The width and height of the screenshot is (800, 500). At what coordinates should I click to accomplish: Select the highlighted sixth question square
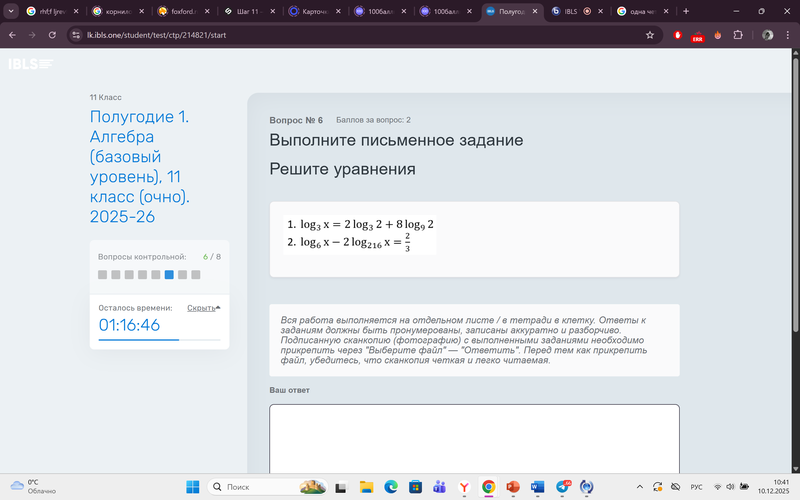click(169, 274)
